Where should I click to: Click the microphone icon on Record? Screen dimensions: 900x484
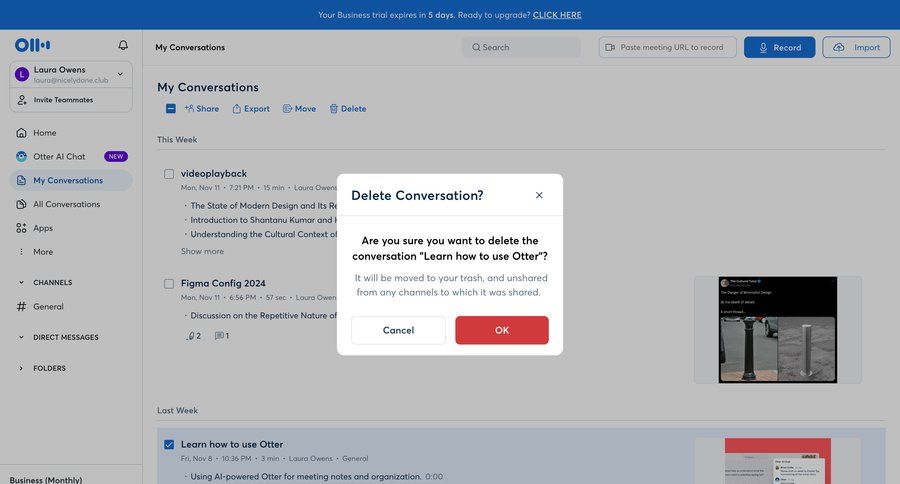pos(763,48)
